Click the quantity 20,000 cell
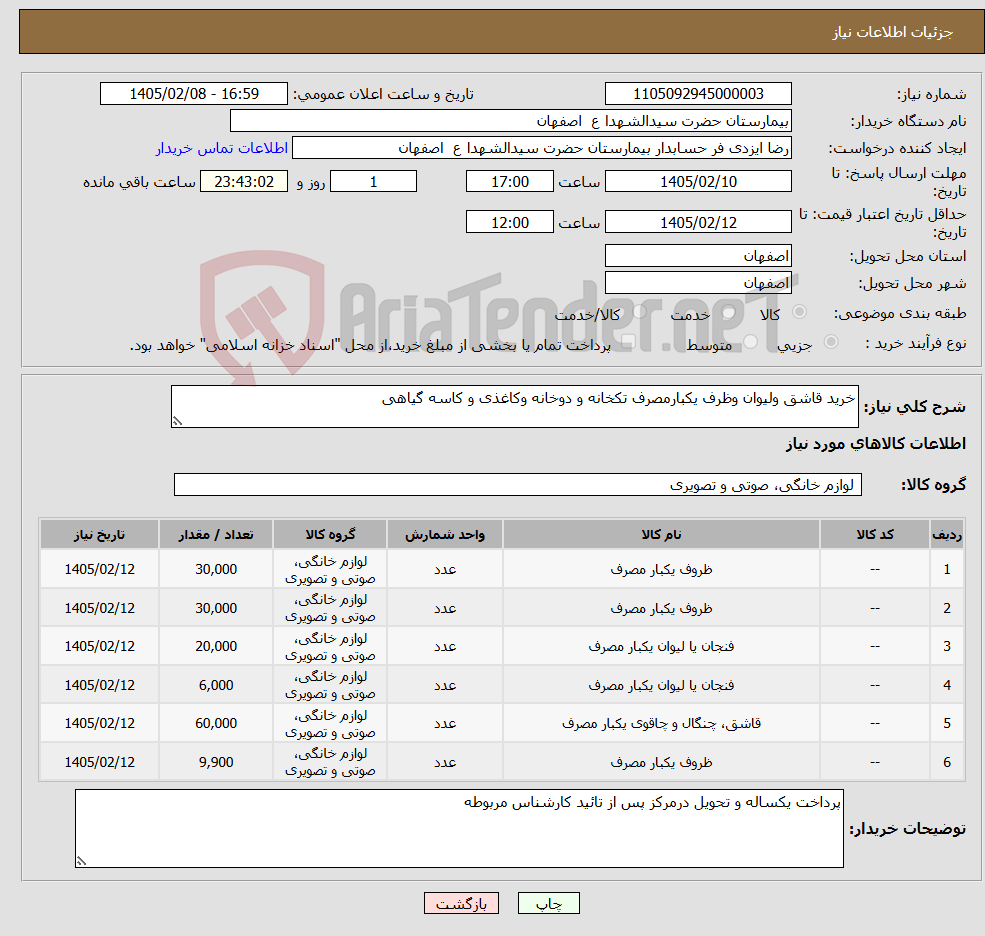The height and width of the screenshot is (936, 985). 215,646
